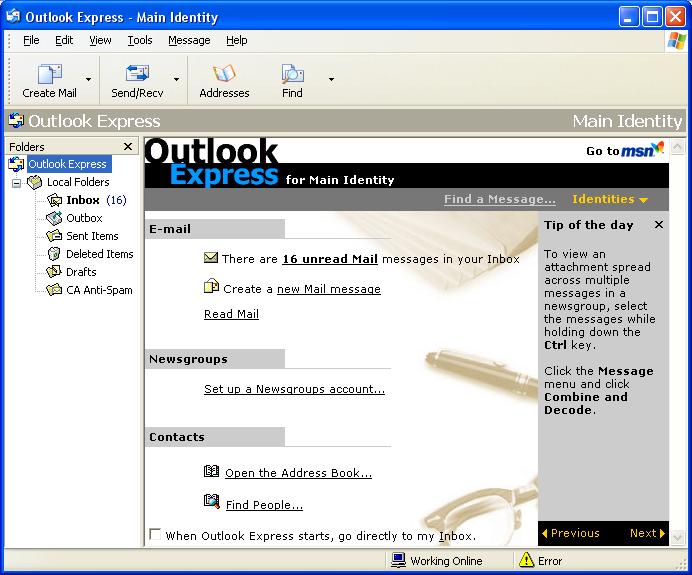Select the Deleted Items label
The height and width of the screenshot is (575, 692).
[100, 254]
